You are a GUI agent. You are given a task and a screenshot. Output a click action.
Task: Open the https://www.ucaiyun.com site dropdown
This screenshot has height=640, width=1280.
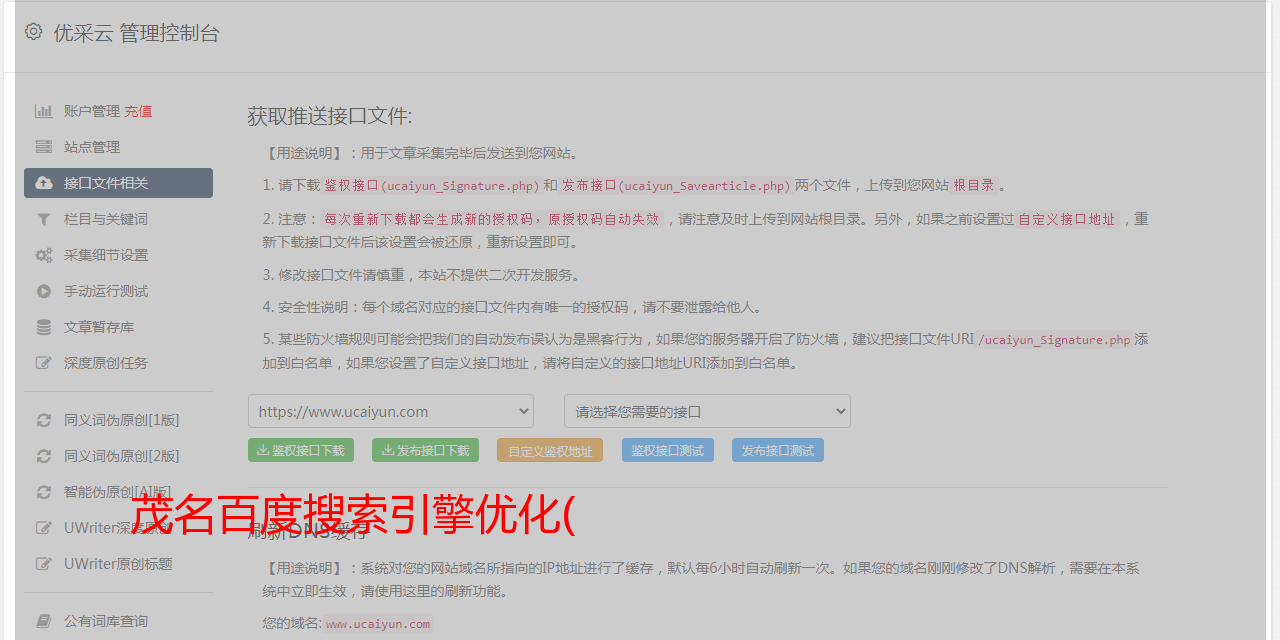pos(391,411)
